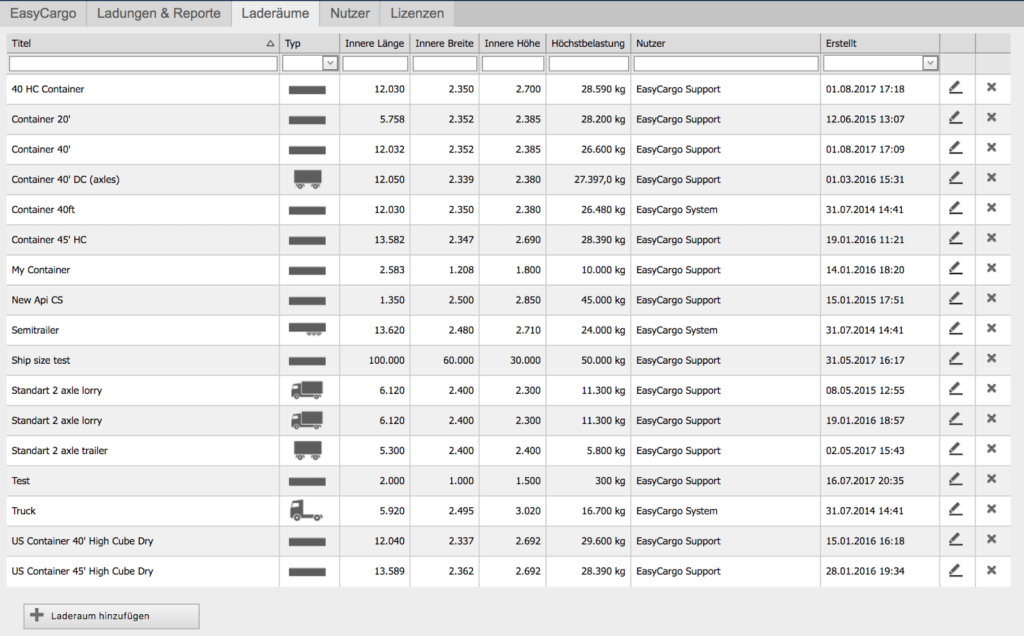Open the Lizenzen tab
Screen dimensions: 1024x636
pos(417,13)
